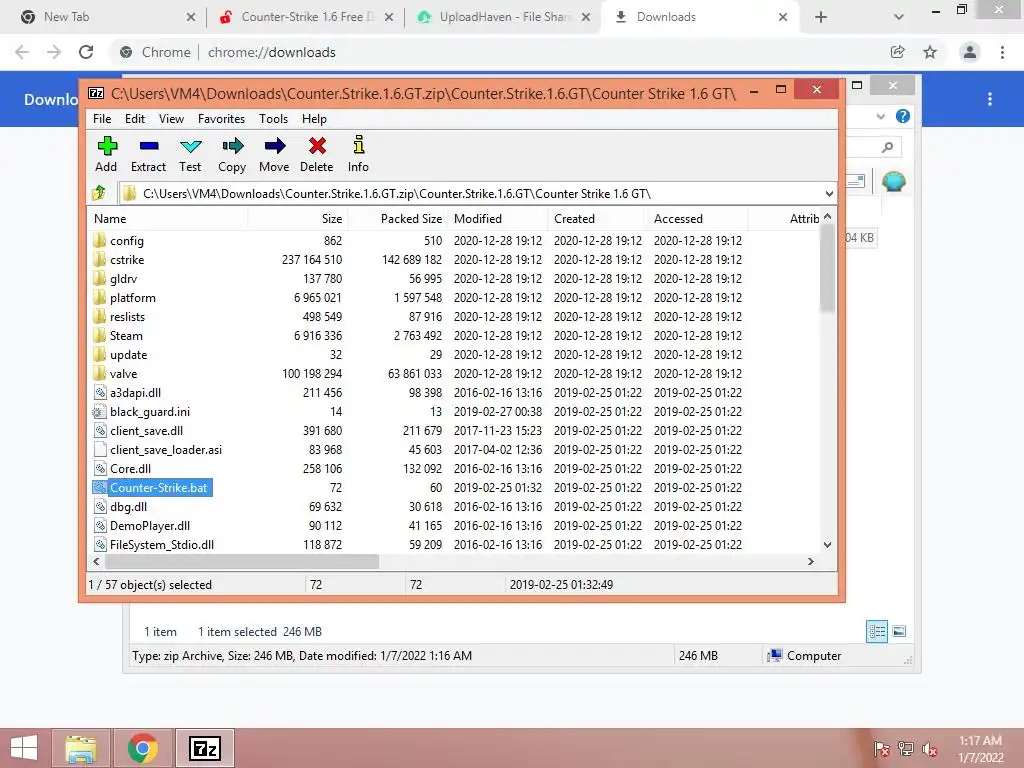The image size is (1024, 768).
Task: Select the cstrike folder
Action: pos(127,259)
